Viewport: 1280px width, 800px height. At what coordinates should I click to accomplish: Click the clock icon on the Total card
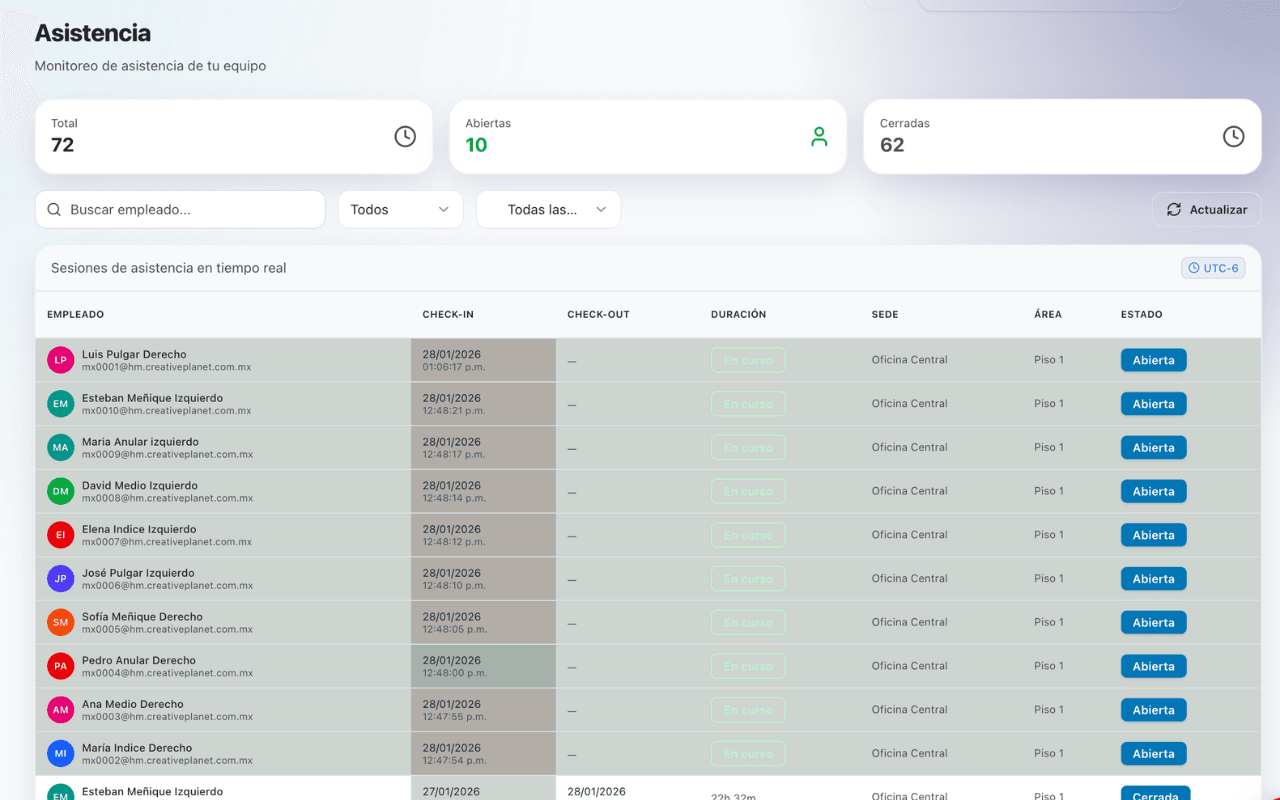tap(404, 136)
